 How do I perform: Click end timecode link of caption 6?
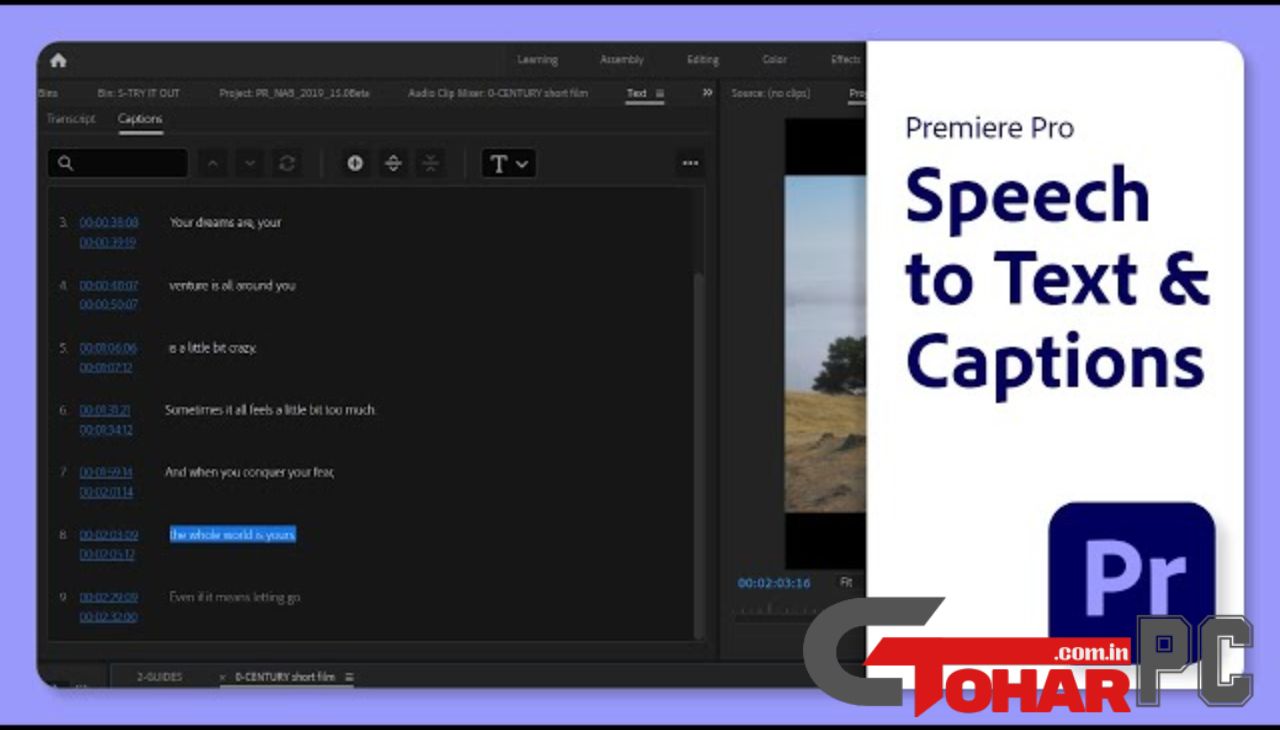[106, 430]
